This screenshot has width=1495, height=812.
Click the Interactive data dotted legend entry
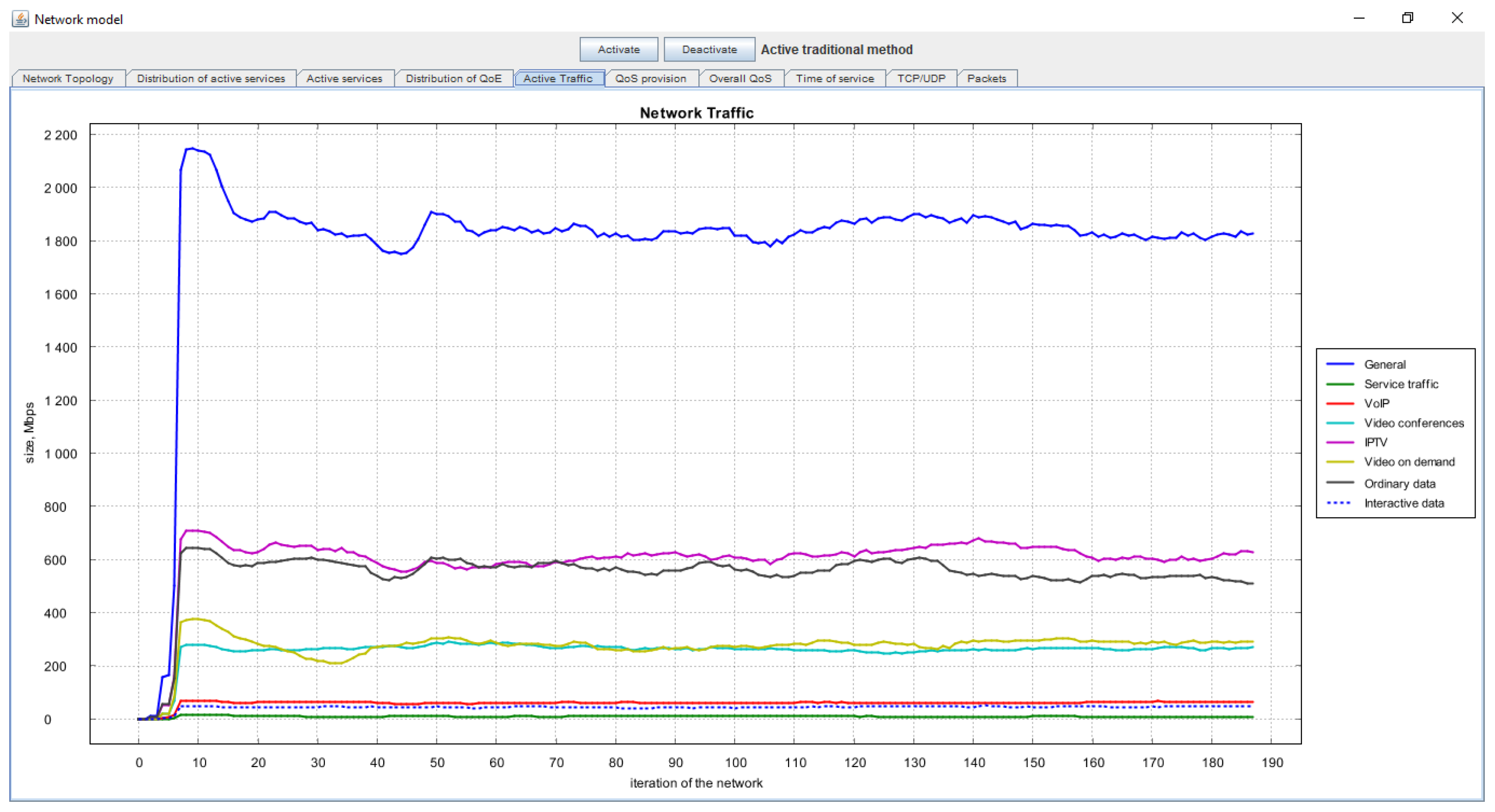click(x=1403, y=503)
